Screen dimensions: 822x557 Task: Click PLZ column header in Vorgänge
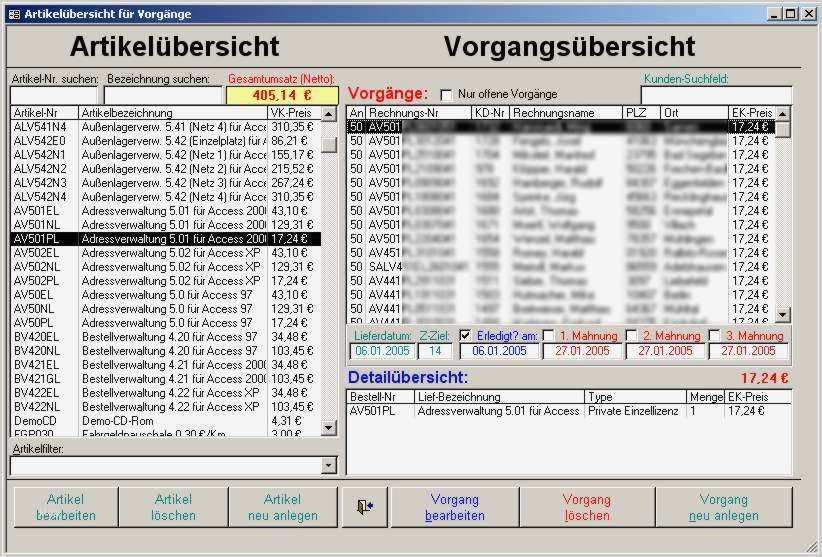coord(641,113)
